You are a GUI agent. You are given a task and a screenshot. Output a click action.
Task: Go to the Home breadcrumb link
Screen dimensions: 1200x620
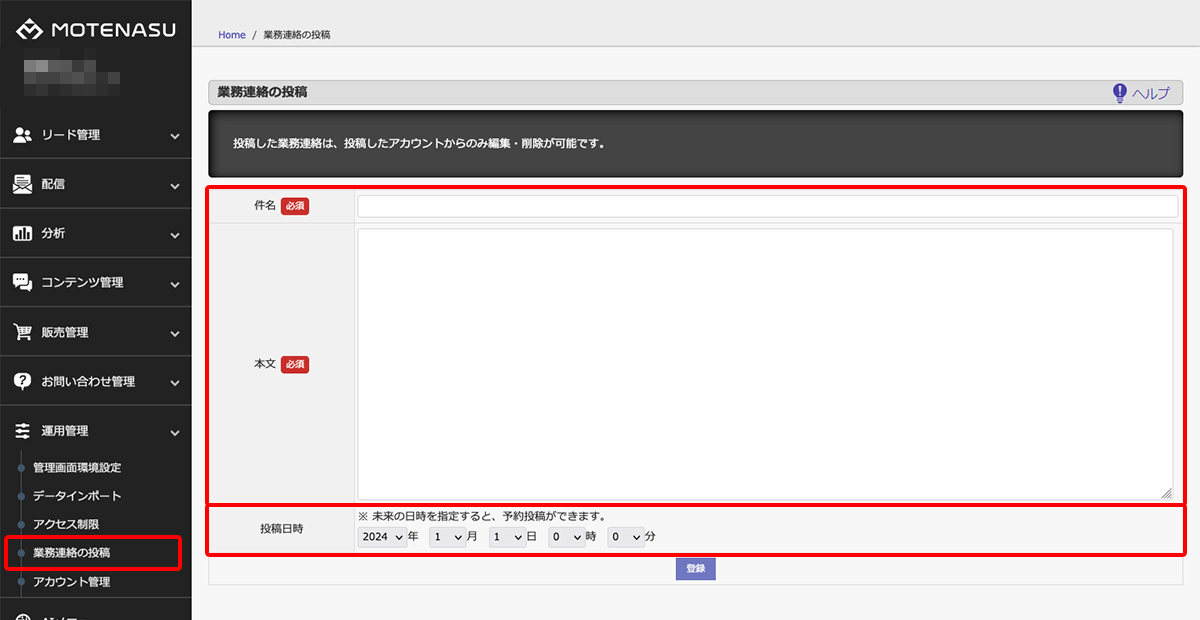232,35
